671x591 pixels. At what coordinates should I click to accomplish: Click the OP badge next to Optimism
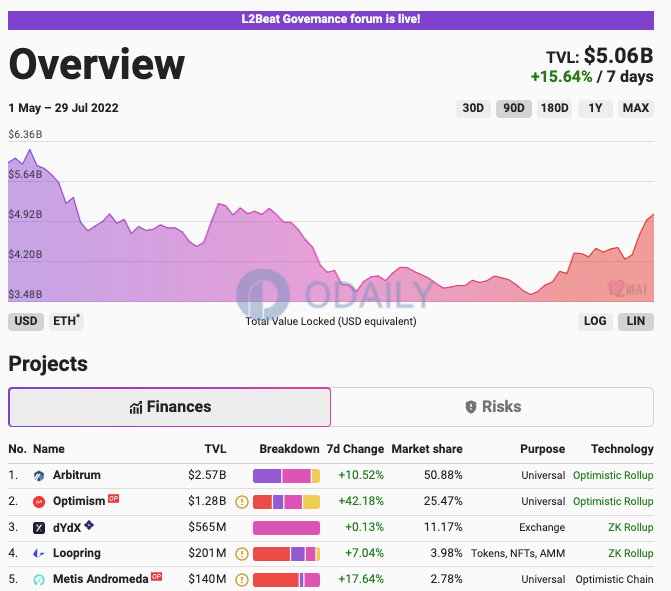click(x=113, y=499)
